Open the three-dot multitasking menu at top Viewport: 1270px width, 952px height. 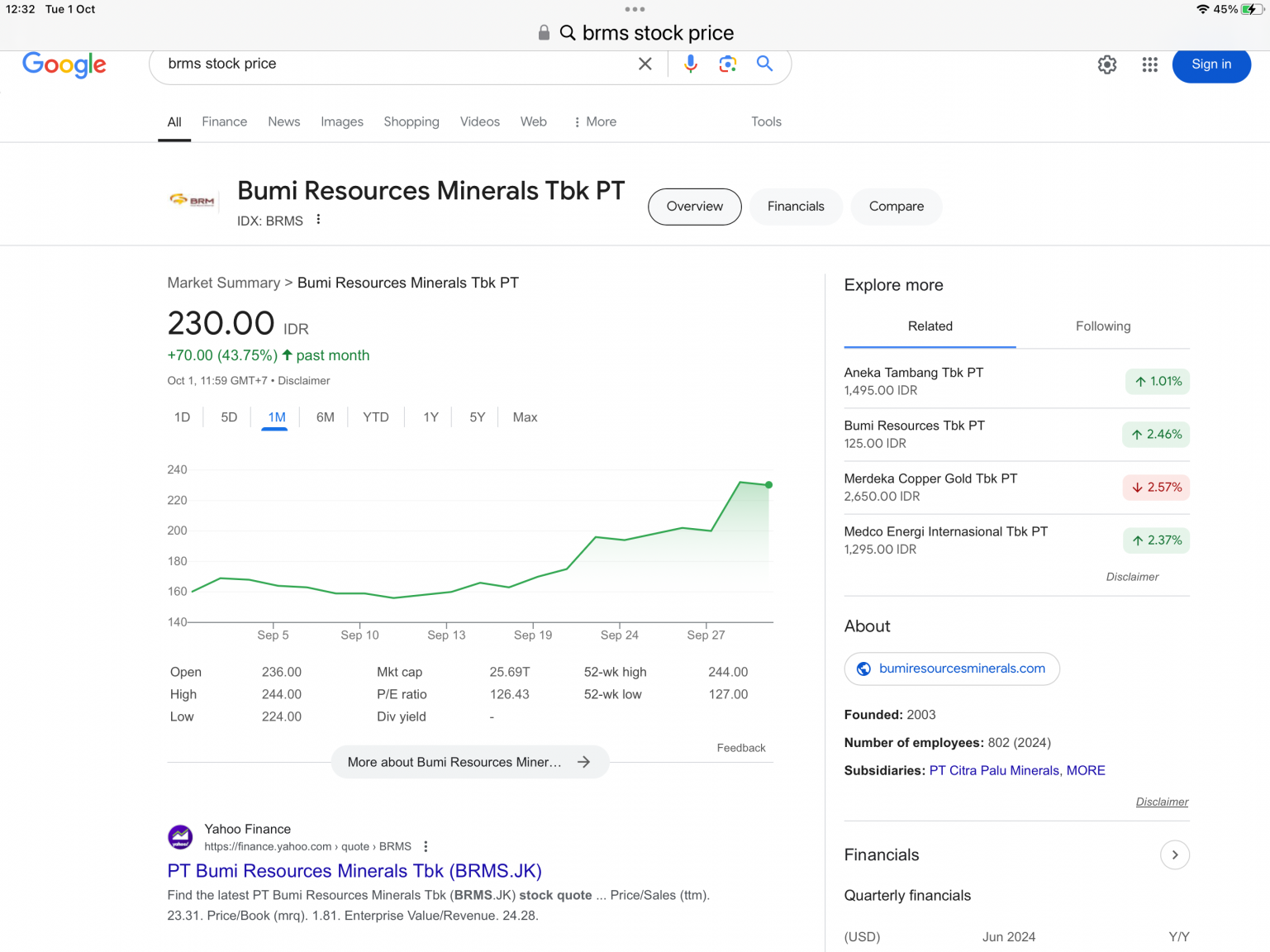pyautogui.click(x=635, y=9)
